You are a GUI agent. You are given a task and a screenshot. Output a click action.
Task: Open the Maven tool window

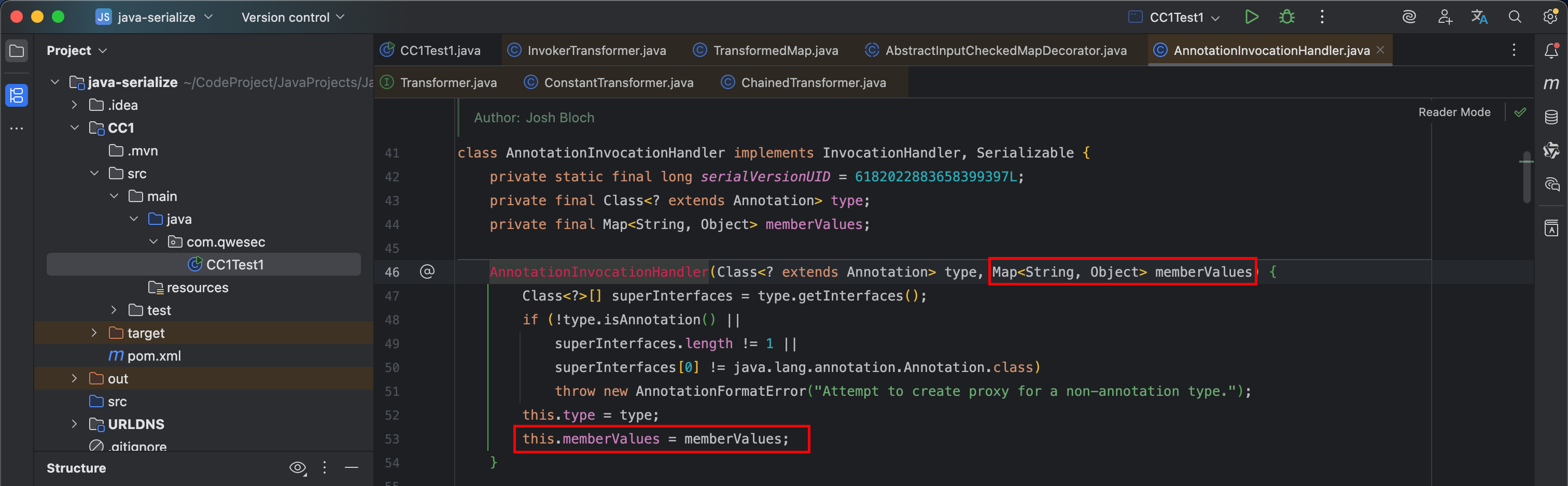pos(1551,84)
